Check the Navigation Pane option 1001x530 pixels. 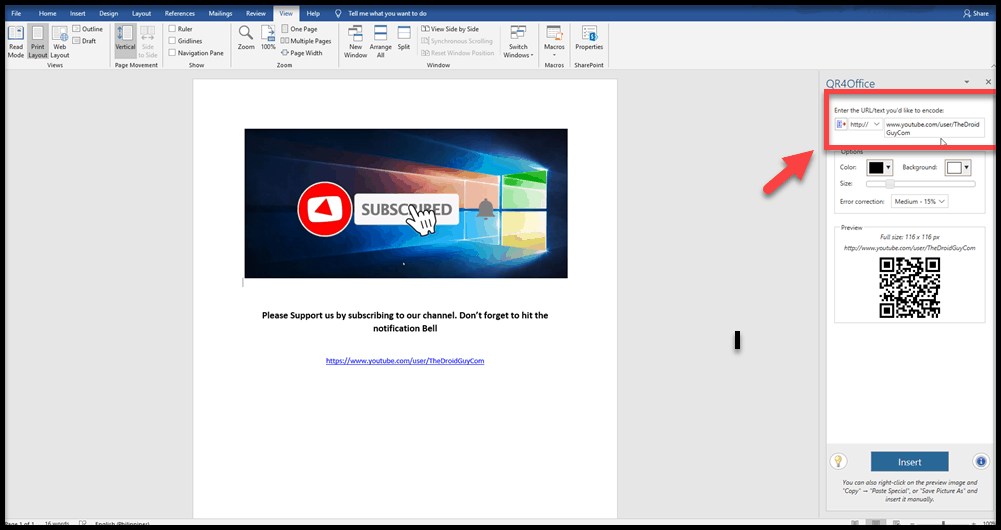(173, 53)
